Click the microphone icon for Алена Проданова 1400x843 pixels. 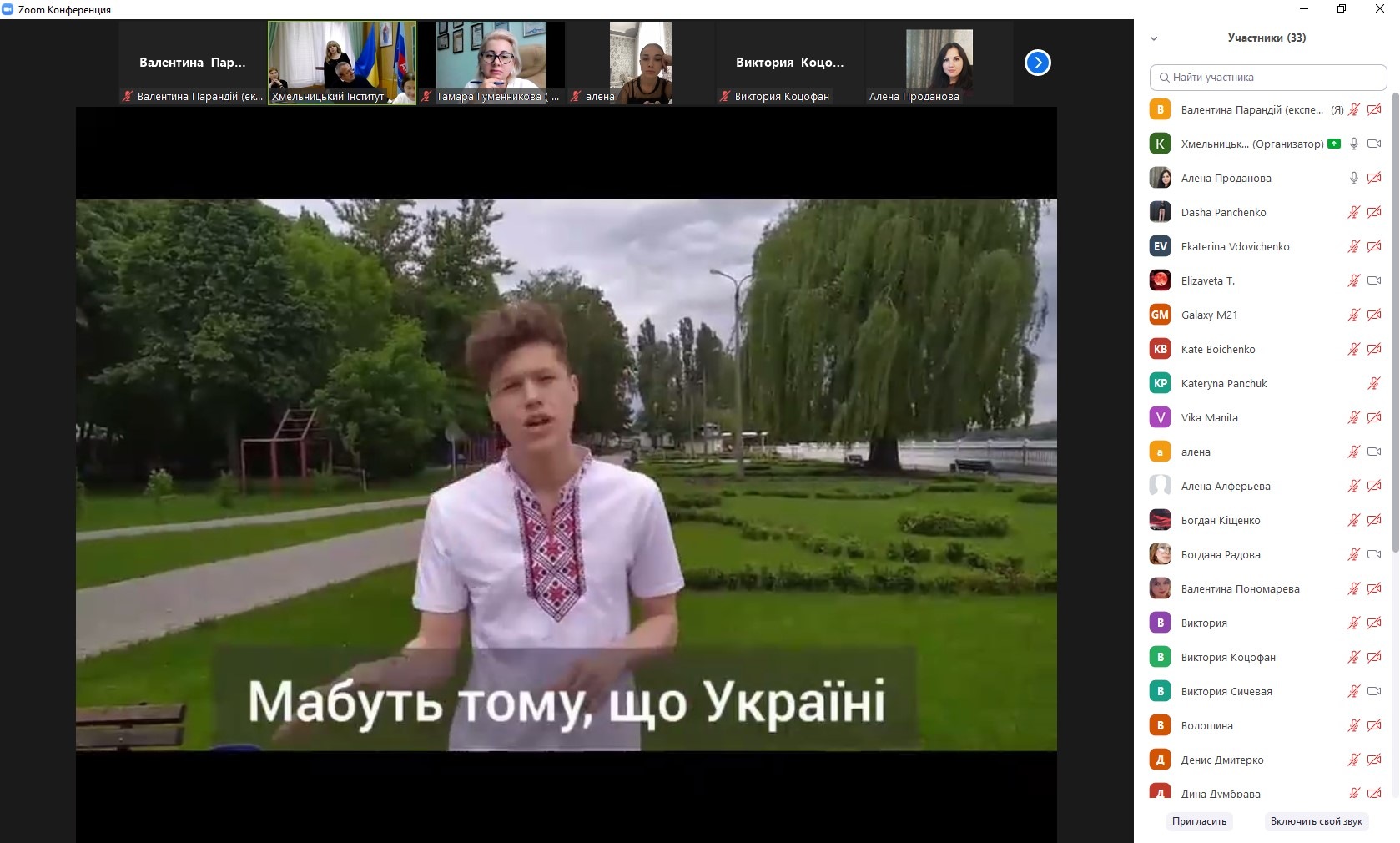pos(1353,178)
